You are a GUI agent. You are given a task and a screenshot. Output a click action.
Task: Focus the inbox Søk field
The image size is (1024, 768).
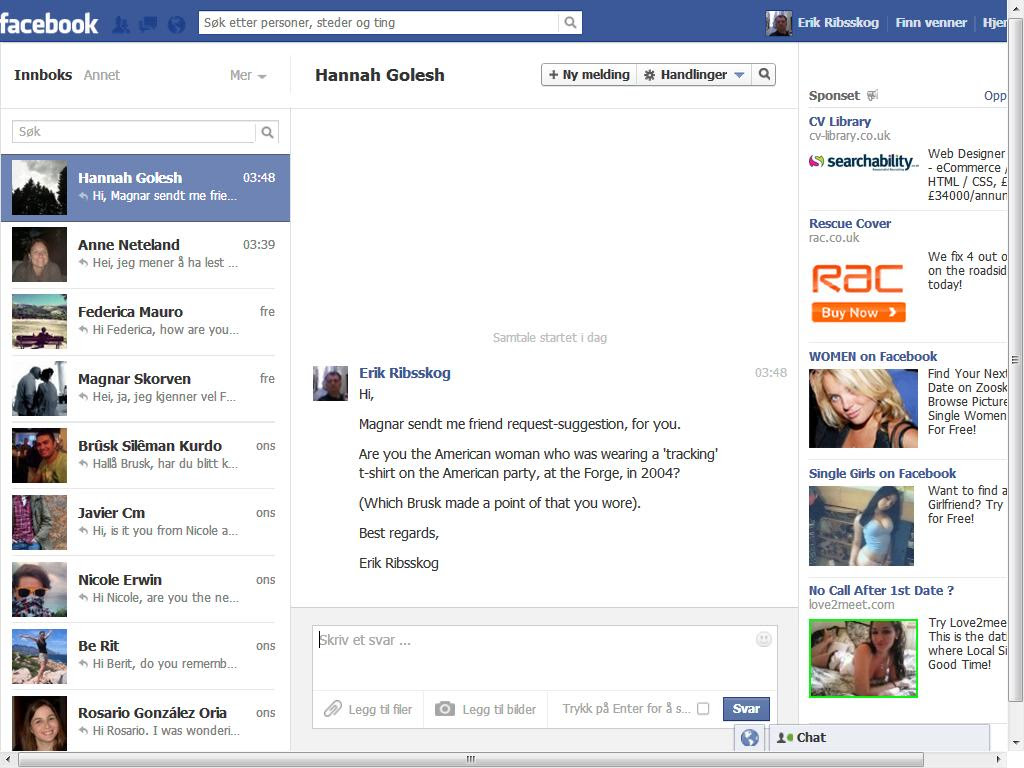[134, 132]
